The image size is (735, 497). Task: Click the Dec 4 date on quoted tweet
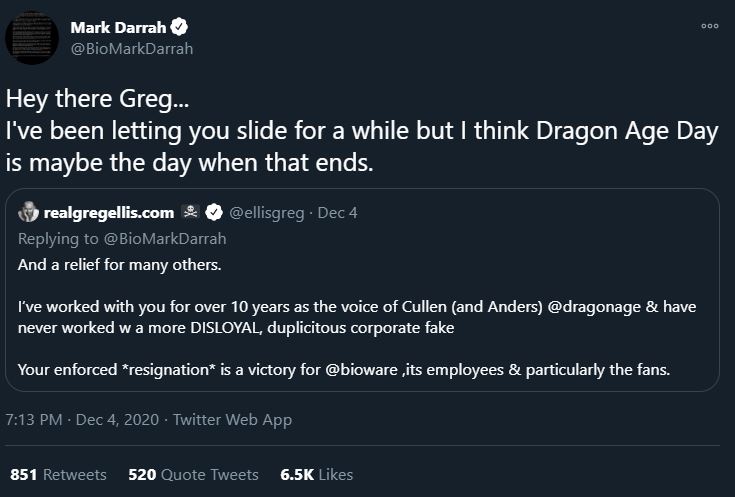point(337,212)
